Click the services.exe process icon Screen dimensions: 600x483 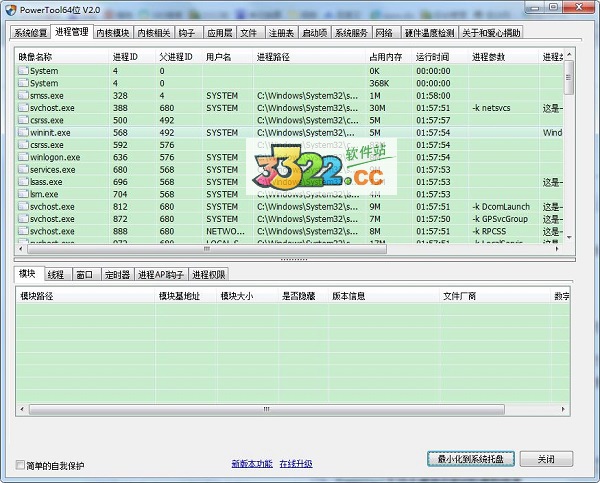pyautogui.click(x=23, y=169)
